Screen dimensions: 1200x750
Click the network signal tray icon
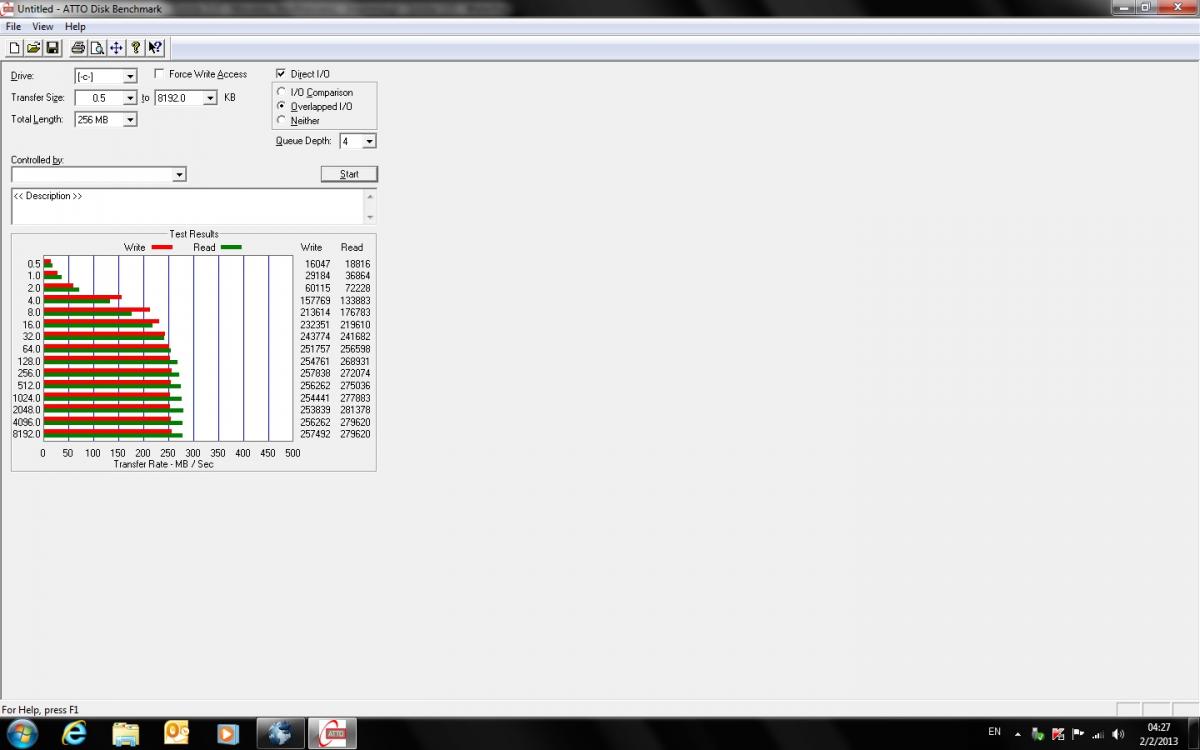(x=1100, y=734)
